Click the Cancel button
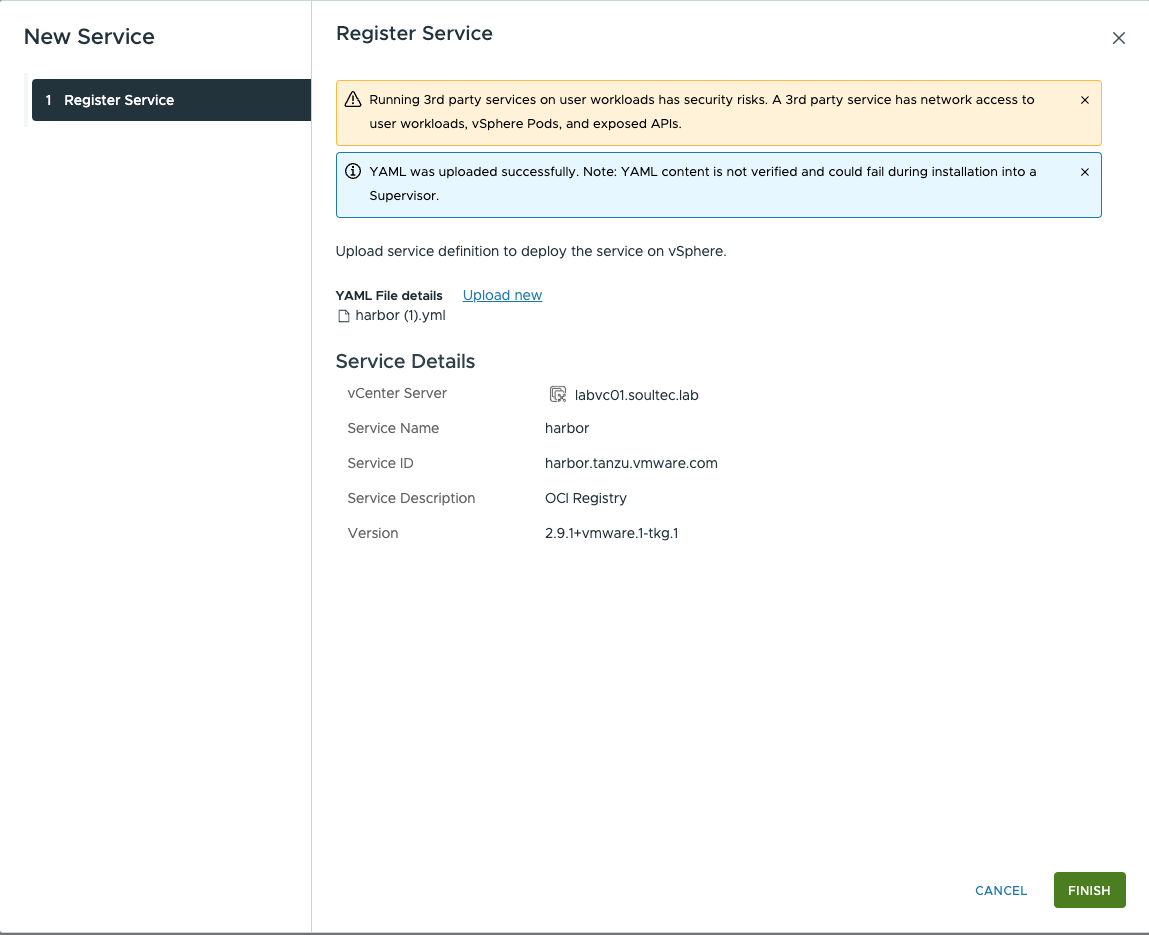 [1000, 890]
